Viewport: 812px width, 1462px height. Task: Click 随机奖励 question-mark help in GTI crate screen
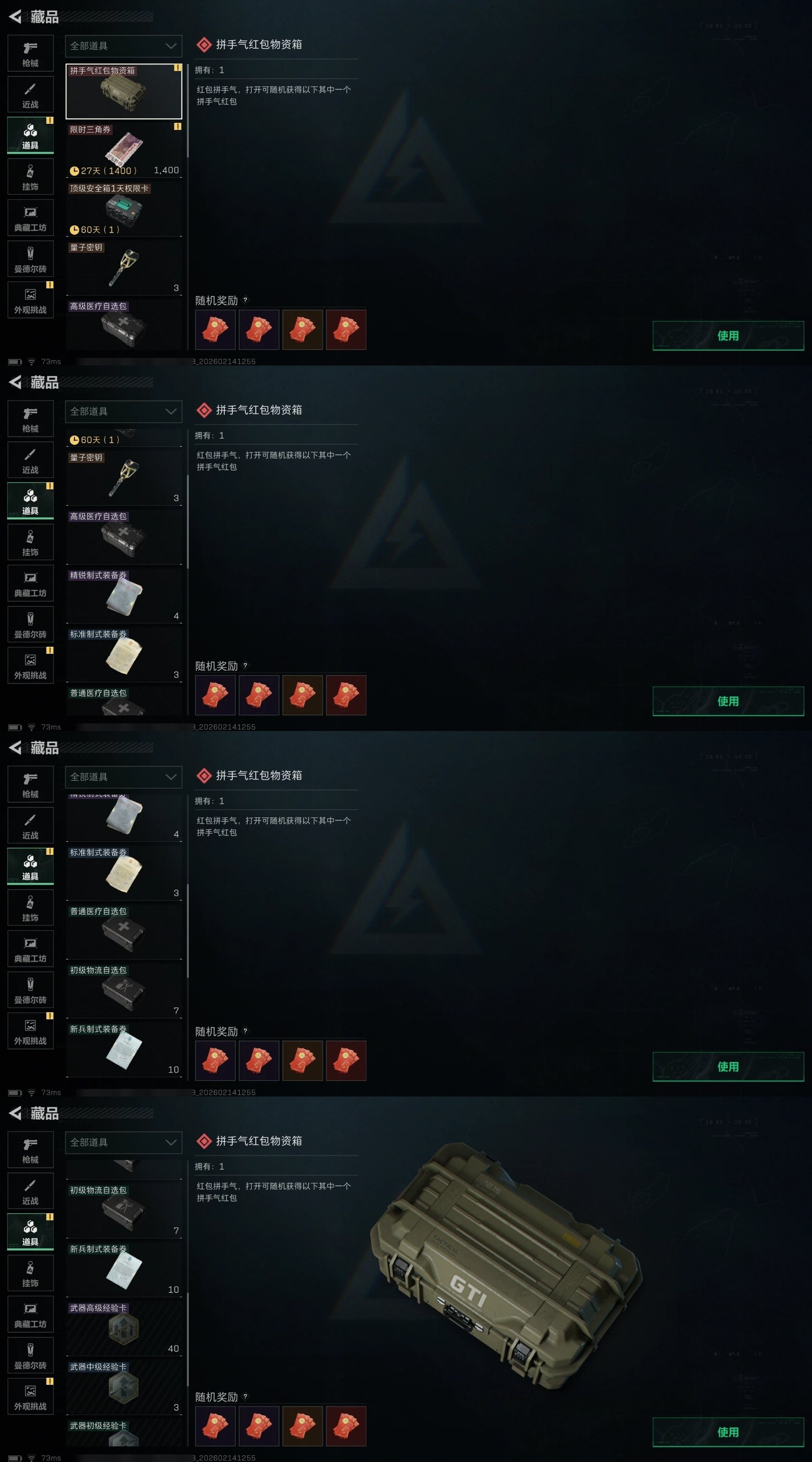pos(245,1397)
